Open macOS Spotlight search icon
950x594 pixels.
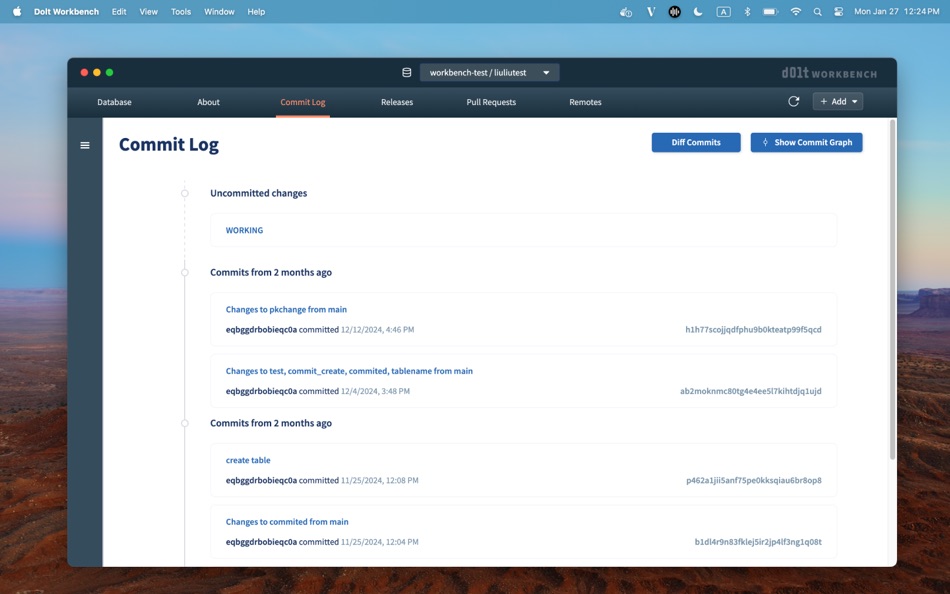[817, 12]
